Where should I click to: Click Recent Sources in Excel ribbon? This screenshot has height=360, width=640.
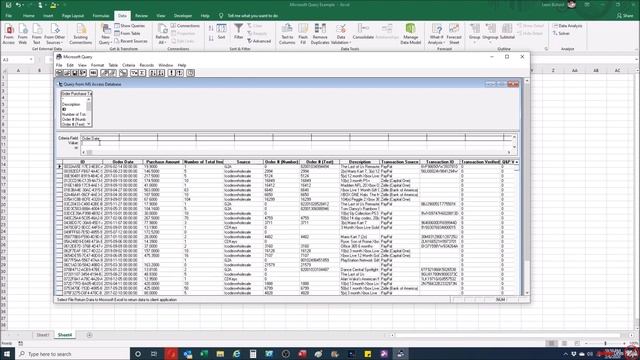pos(131,41)
